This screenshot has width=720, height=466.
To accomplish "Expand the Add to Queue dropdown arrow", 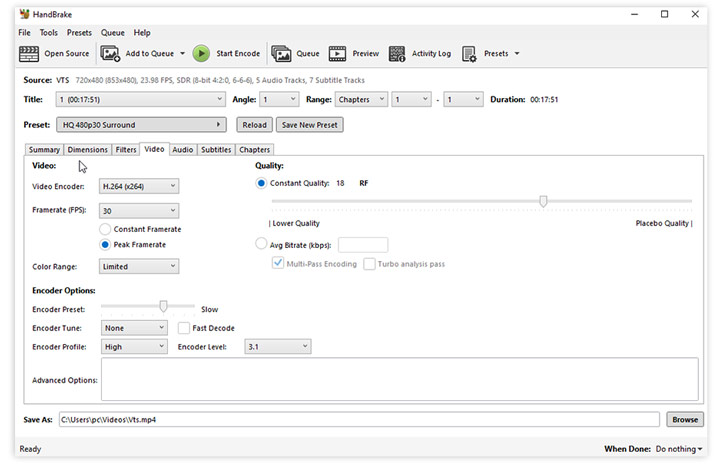I will pyautogui.click(x=182, y=54).
